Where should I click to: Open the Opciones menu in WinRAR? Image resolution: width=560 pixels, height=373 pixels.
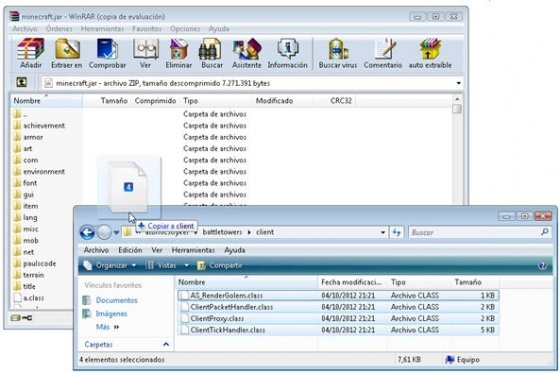185,29
